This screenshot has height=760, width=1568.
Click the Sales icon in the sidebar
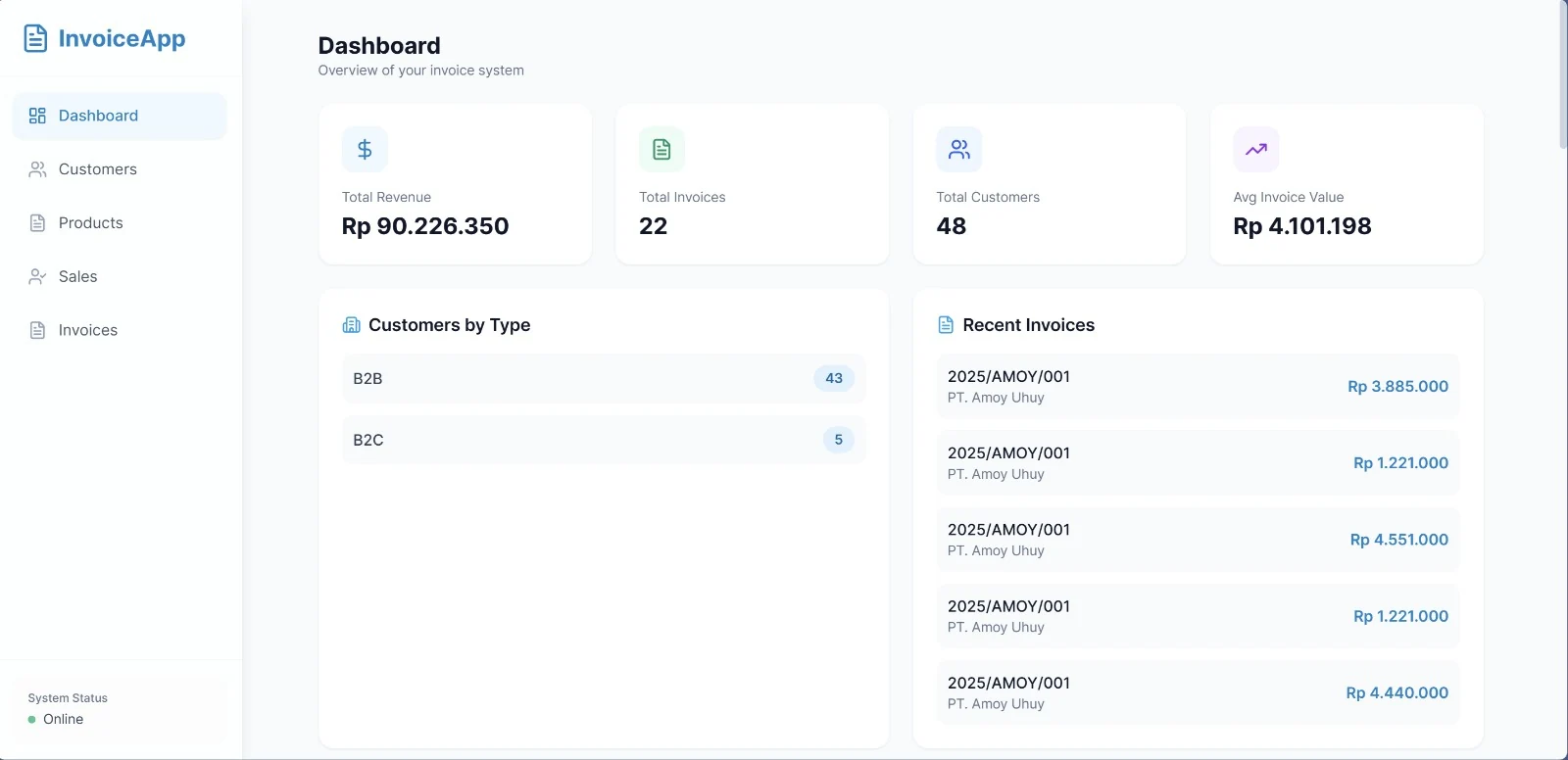(x=37, y=276)
